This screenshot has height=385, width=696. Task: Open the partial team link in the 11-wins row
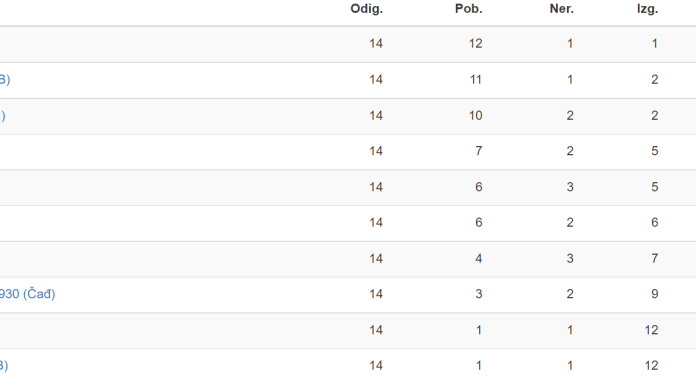[x=5, y=79]
